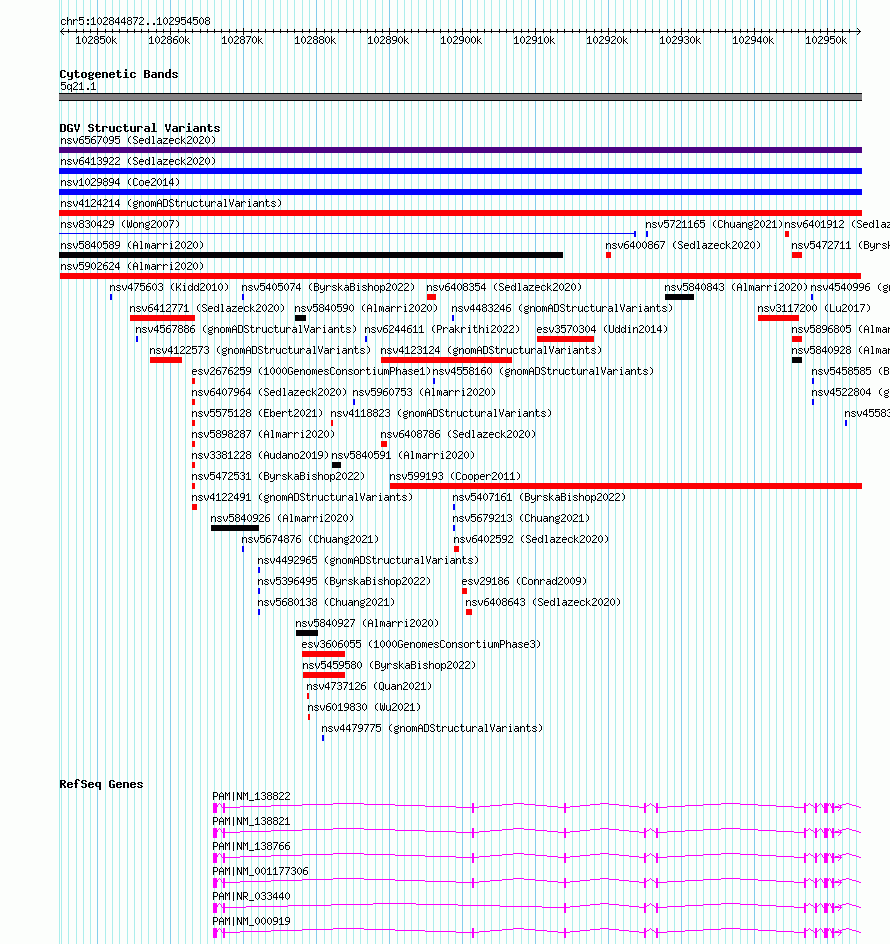
Task: Open the nsv4483246 gnomAD variant label
Action: (x=562, y=308)
